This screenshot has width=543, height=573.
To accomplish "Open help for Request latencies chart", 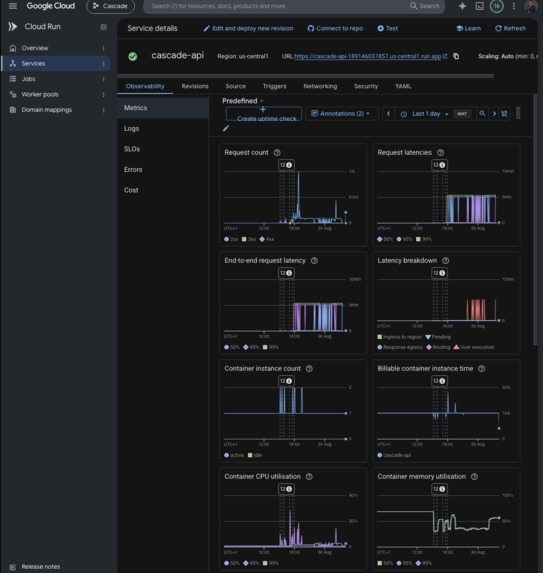I will [440, 152].
